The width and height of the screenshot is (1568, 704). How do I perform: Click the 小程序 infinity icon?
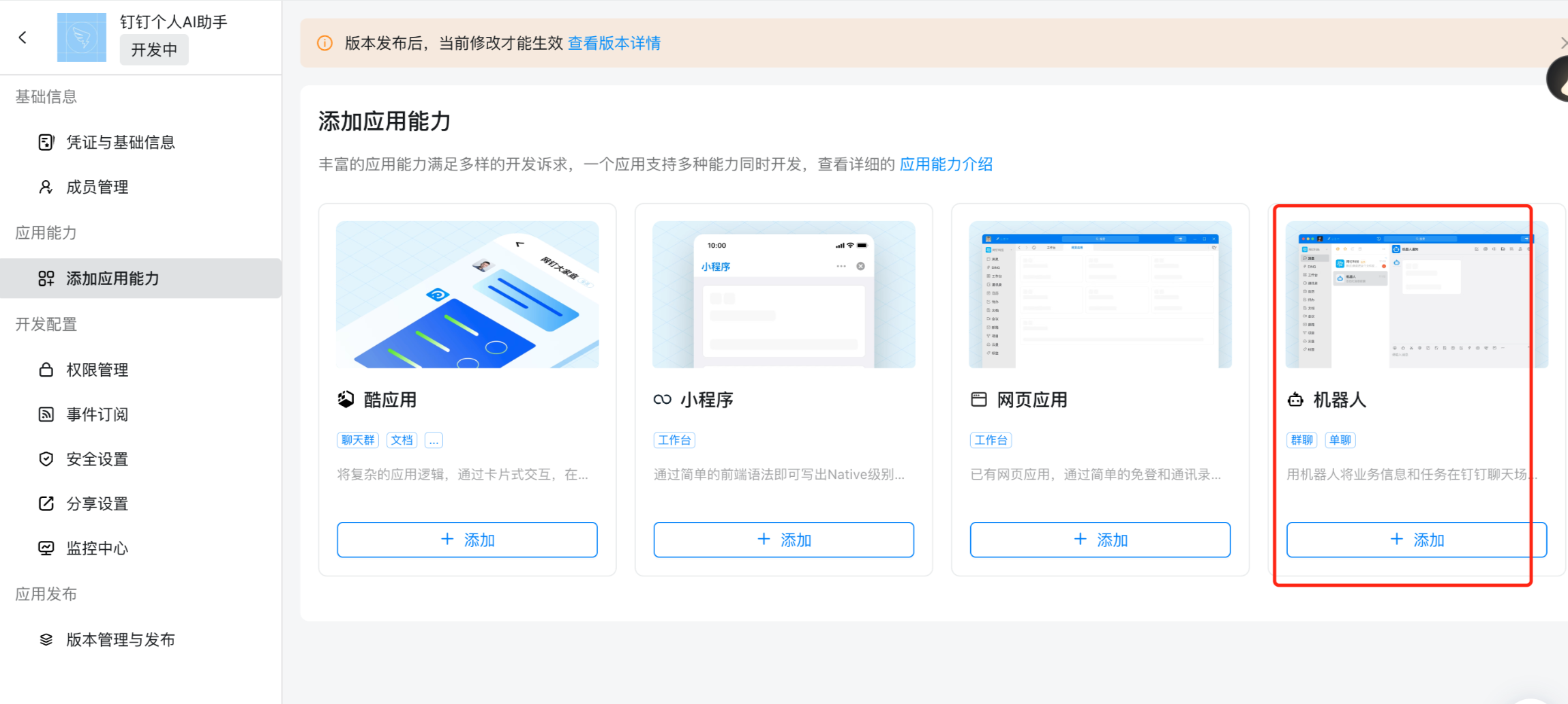(x=663, y=399)
